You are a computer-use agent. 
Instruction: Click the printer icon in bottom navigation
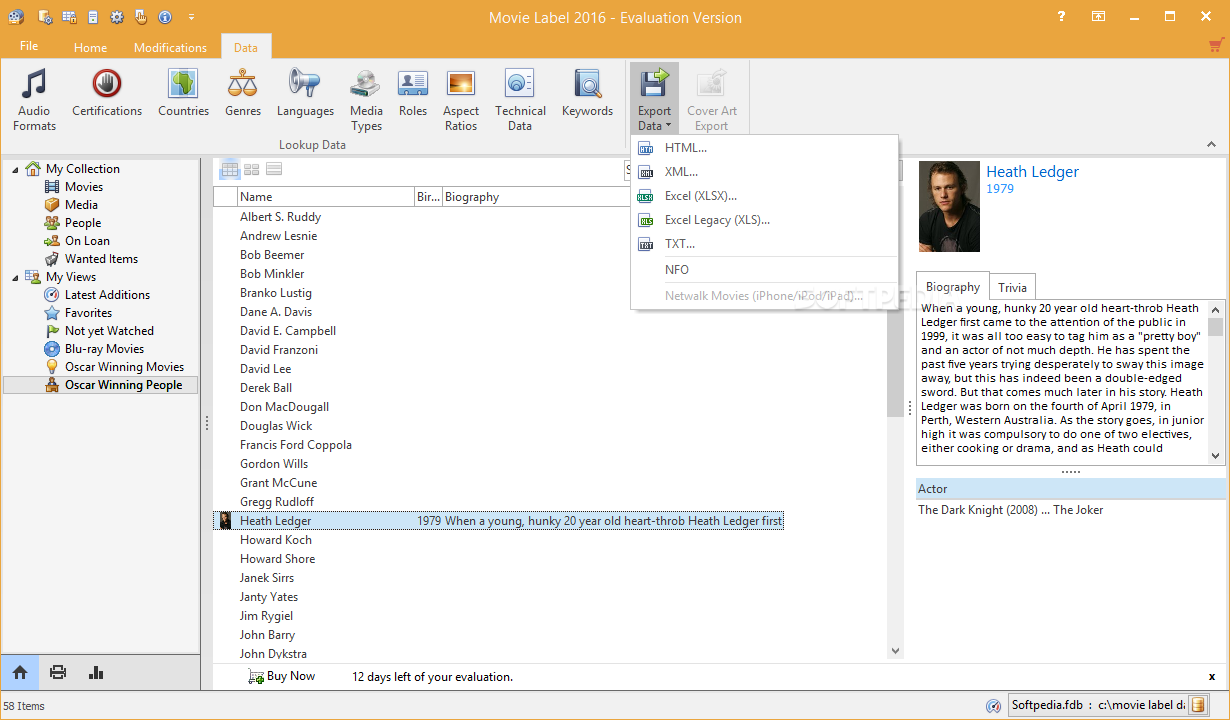pyautogui.click(x=58, y=672)
